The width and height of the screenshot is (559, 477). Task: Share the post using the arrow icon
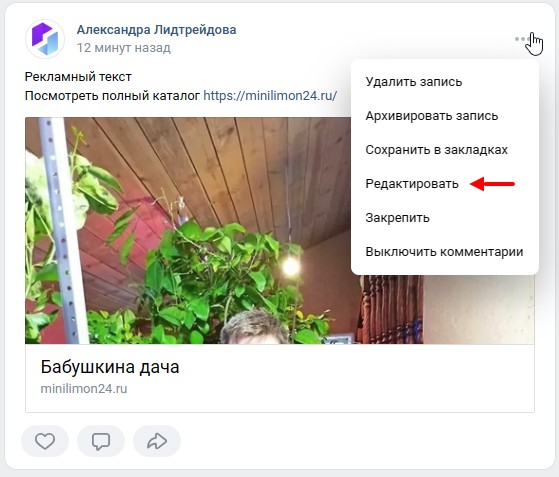157,441
